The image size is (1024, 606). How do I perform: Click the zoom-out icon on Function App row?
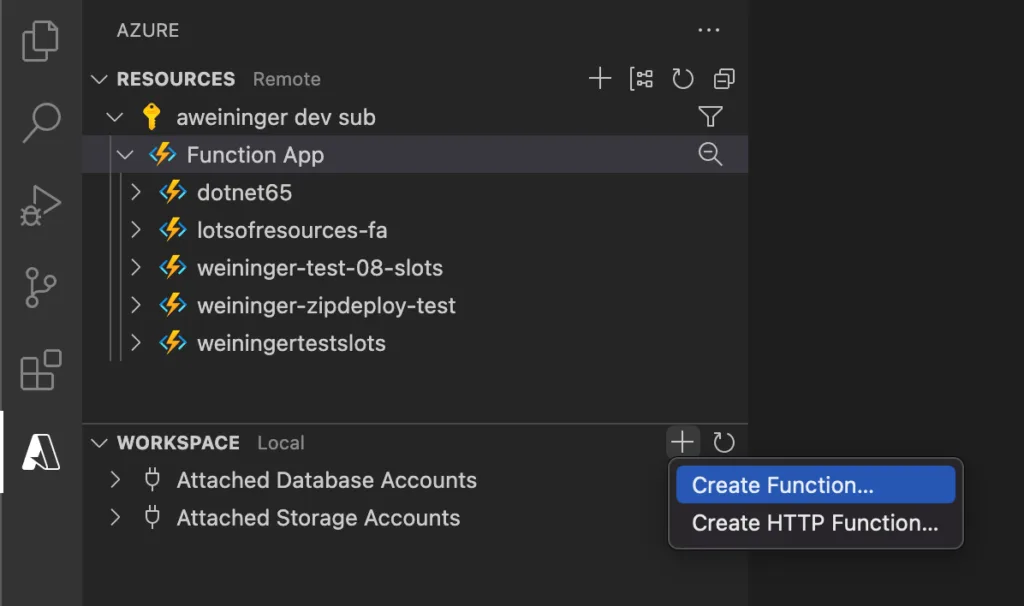coord(710,155)
